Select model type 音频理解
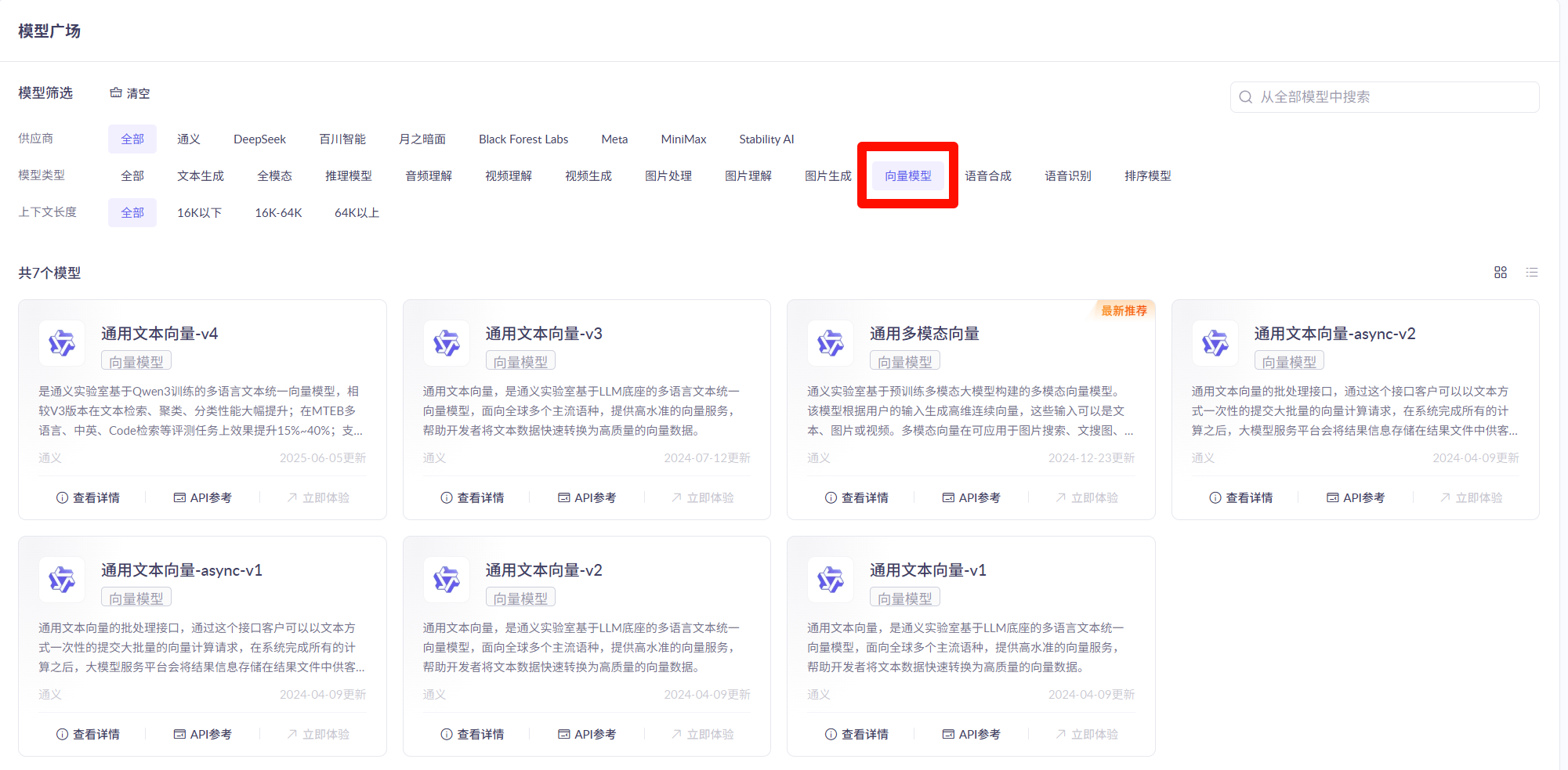Viewport: 1568px width, 770px height. (429, 176)
